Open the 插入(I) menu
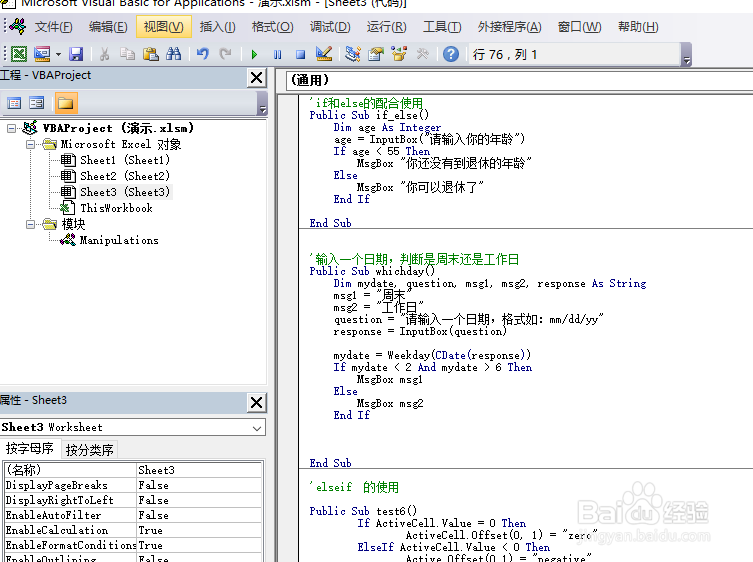Image resolution: width=753 pixels, height=562 pixels. [218, 27]
